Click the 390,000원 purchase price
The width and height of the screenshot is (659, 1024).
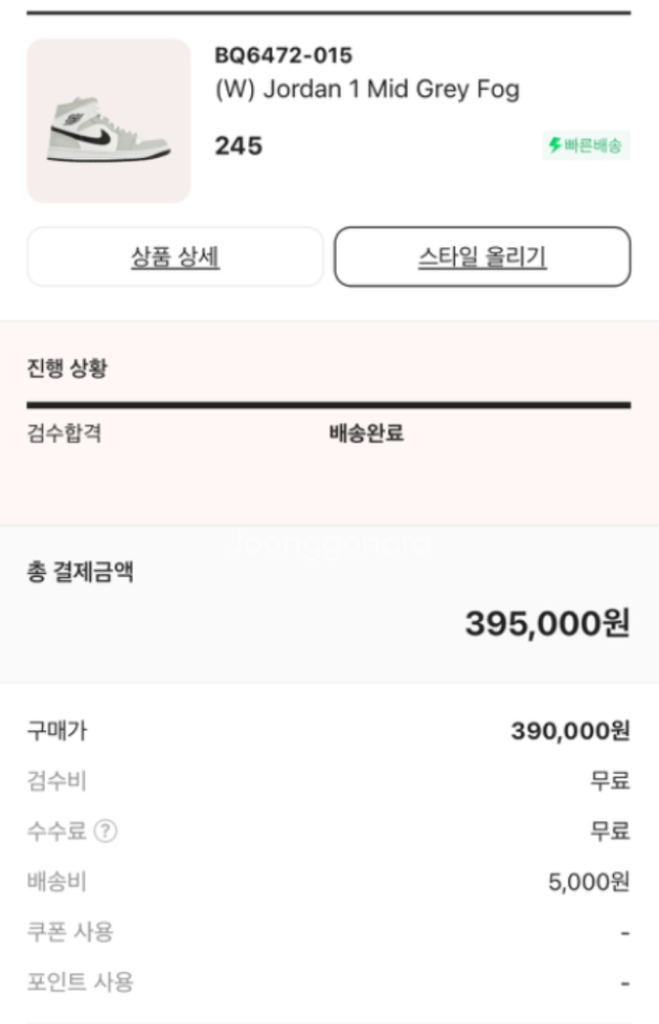(x=570, y=731)
